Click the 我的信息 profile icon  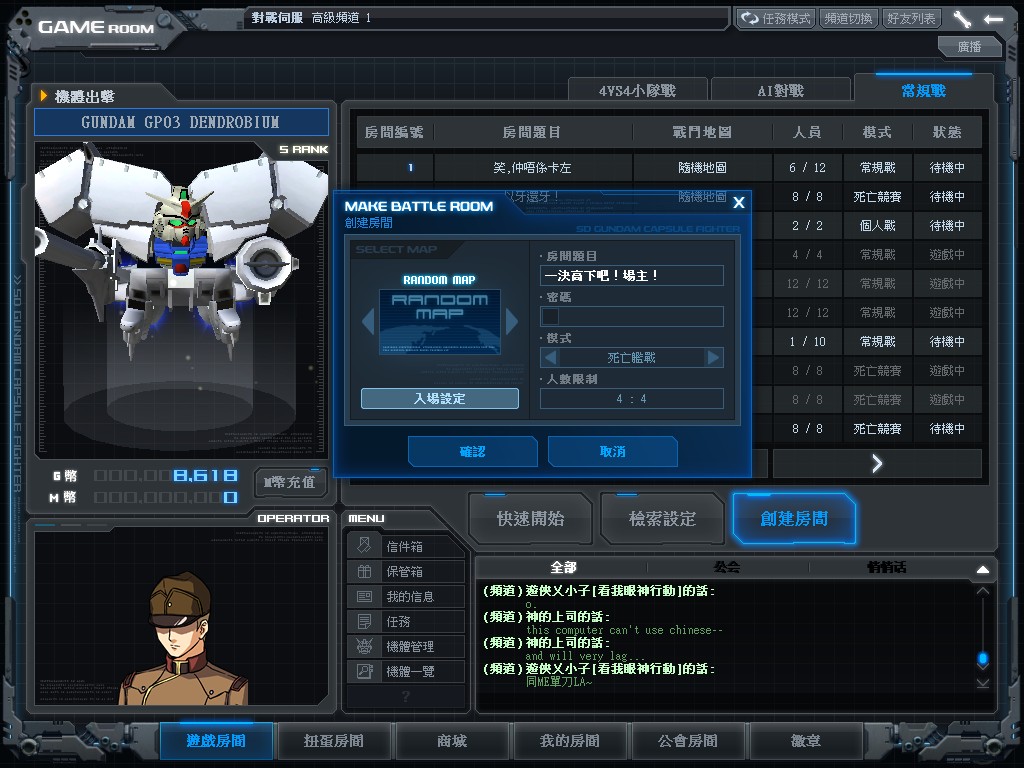pos(364,596)
